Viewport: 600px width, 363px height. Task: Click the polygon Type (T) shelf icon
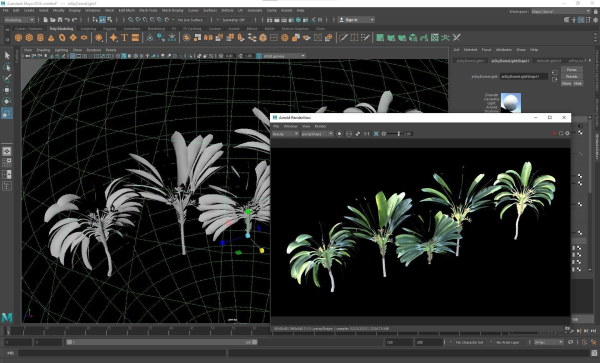coord(124,37)
